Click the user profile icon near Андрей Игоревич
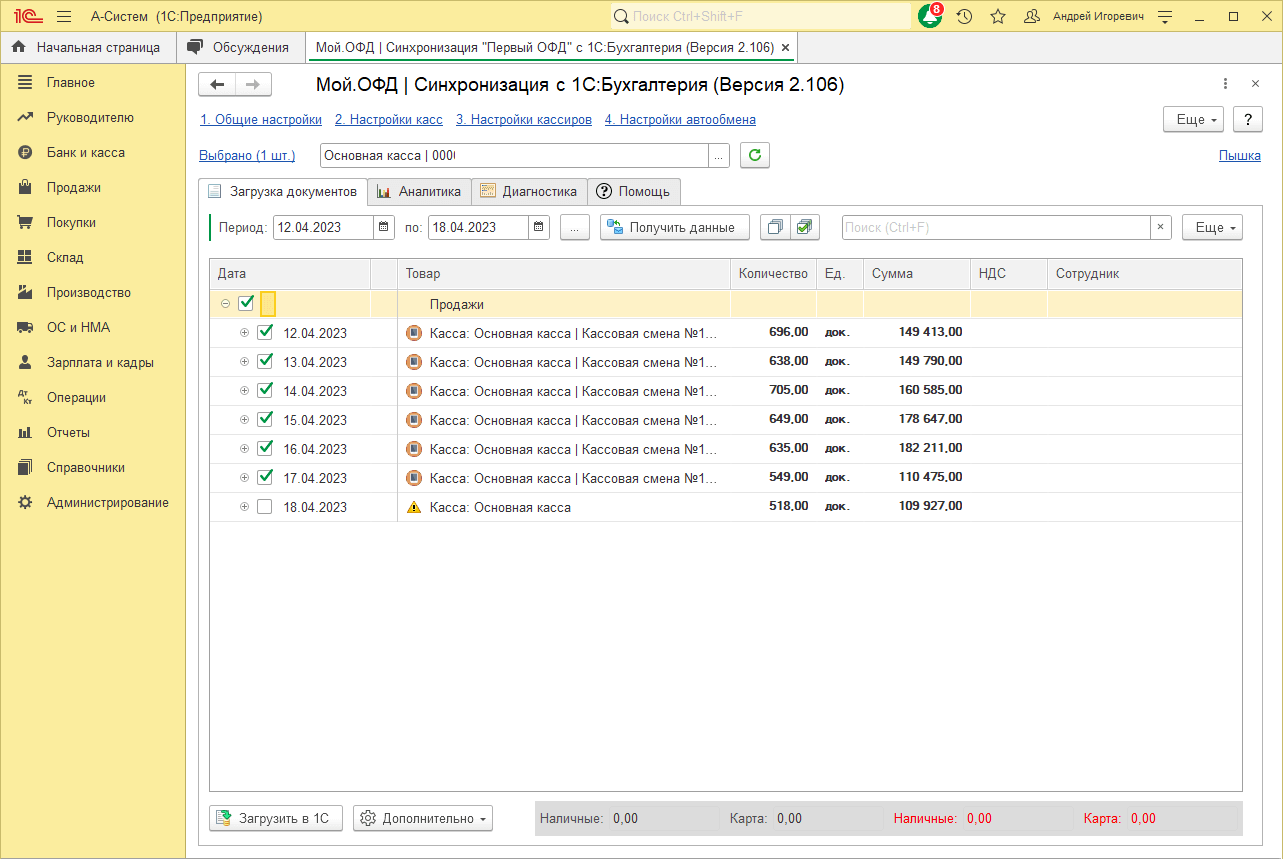This screenshot has height=859, width=1283. click(1032, 17)
